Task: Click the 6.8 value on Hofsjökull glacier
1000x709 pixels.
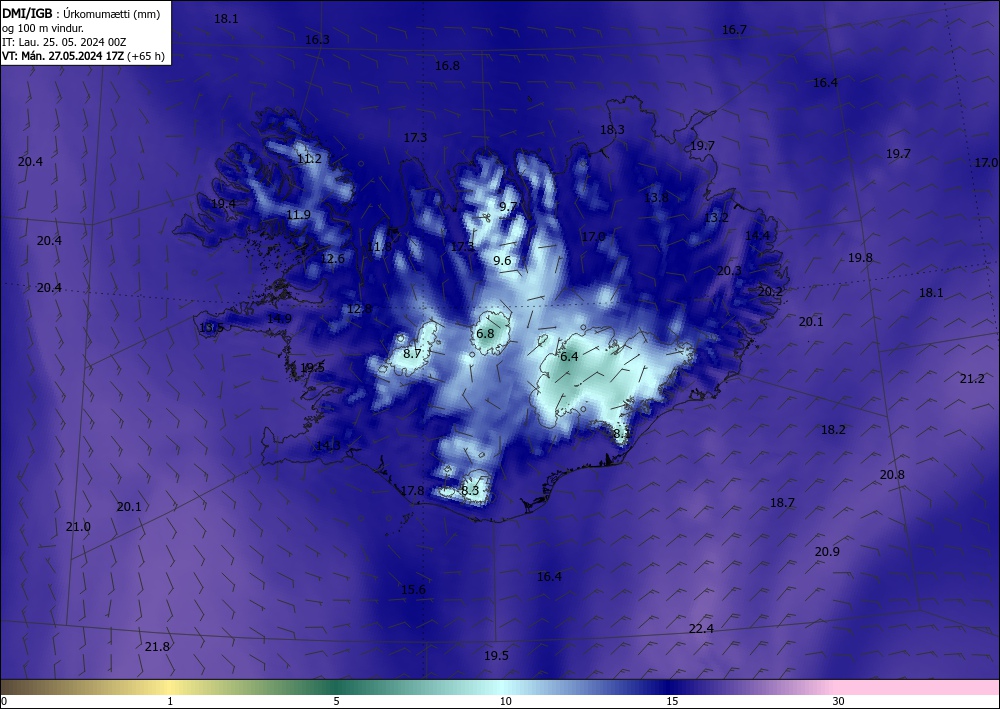Action: click(x=485, y=334)
